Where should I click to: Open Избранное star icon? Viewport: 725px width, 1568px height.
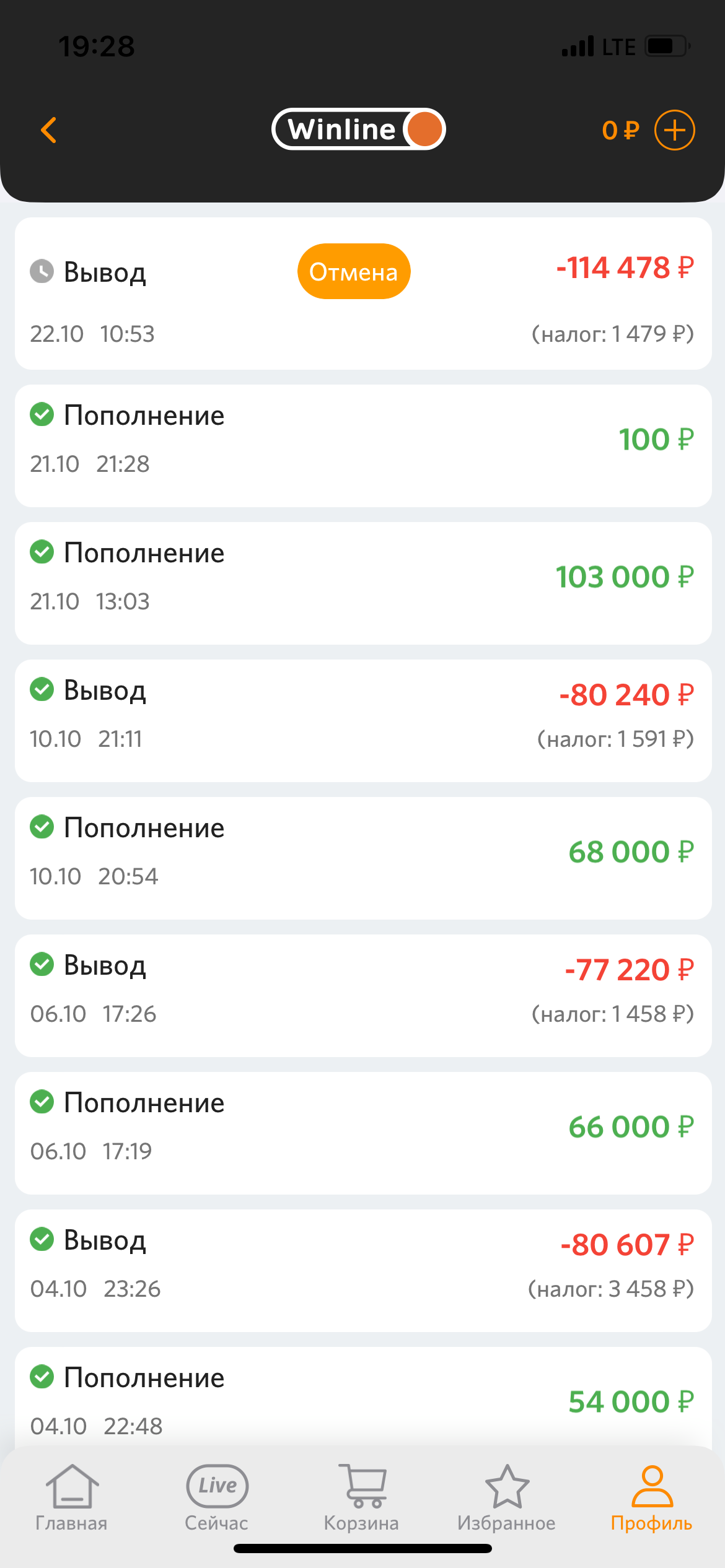click(507, 1497)
